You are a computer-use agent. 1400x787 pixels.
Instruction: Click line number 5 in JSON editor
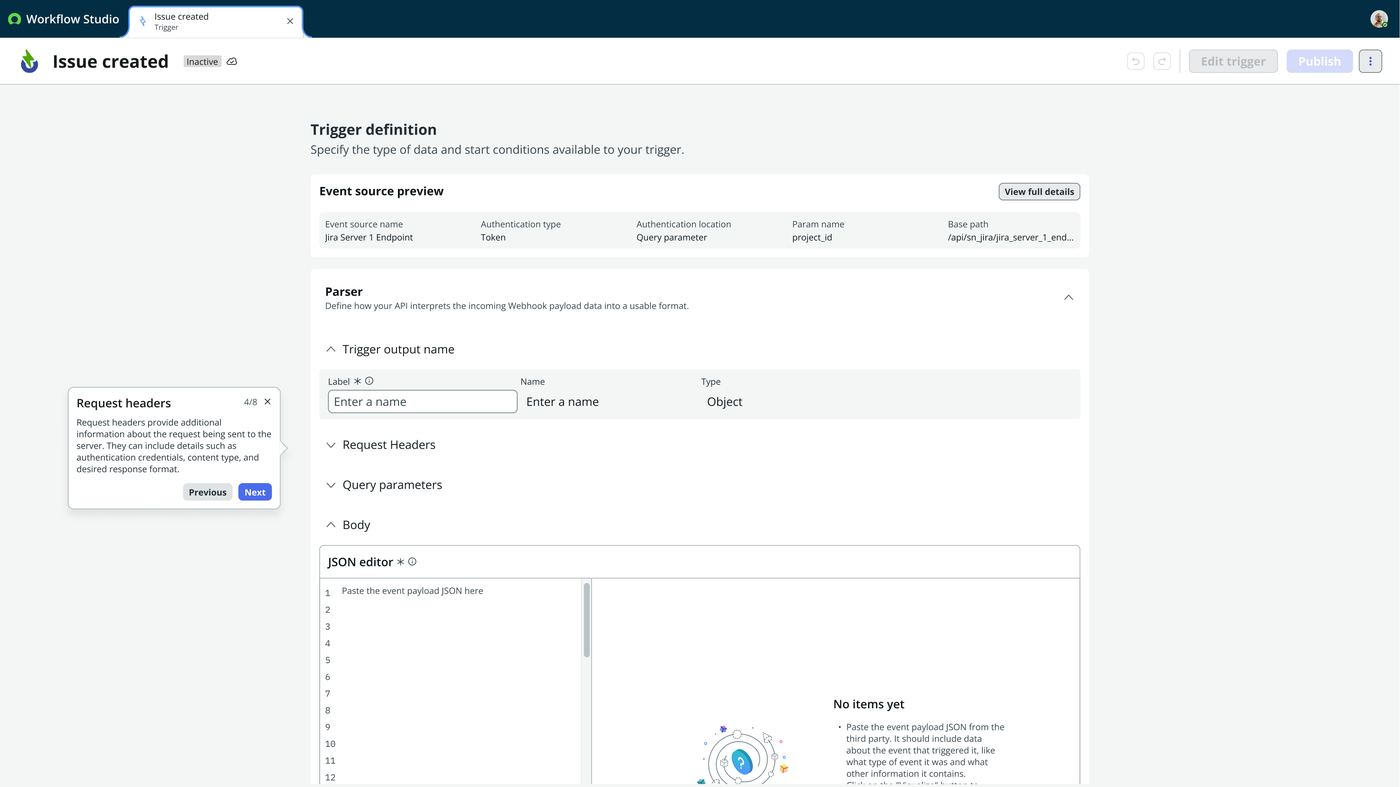pos(327,660)
